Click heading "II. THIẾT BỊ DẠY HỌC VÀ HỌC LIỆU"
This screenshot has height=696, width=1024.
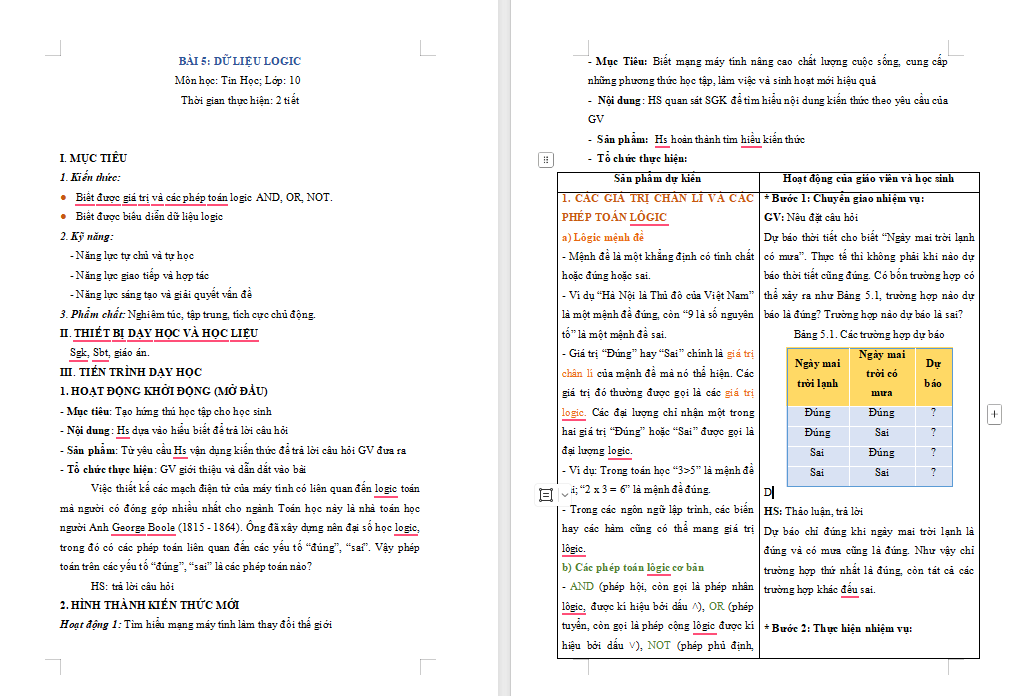point(159,333)
